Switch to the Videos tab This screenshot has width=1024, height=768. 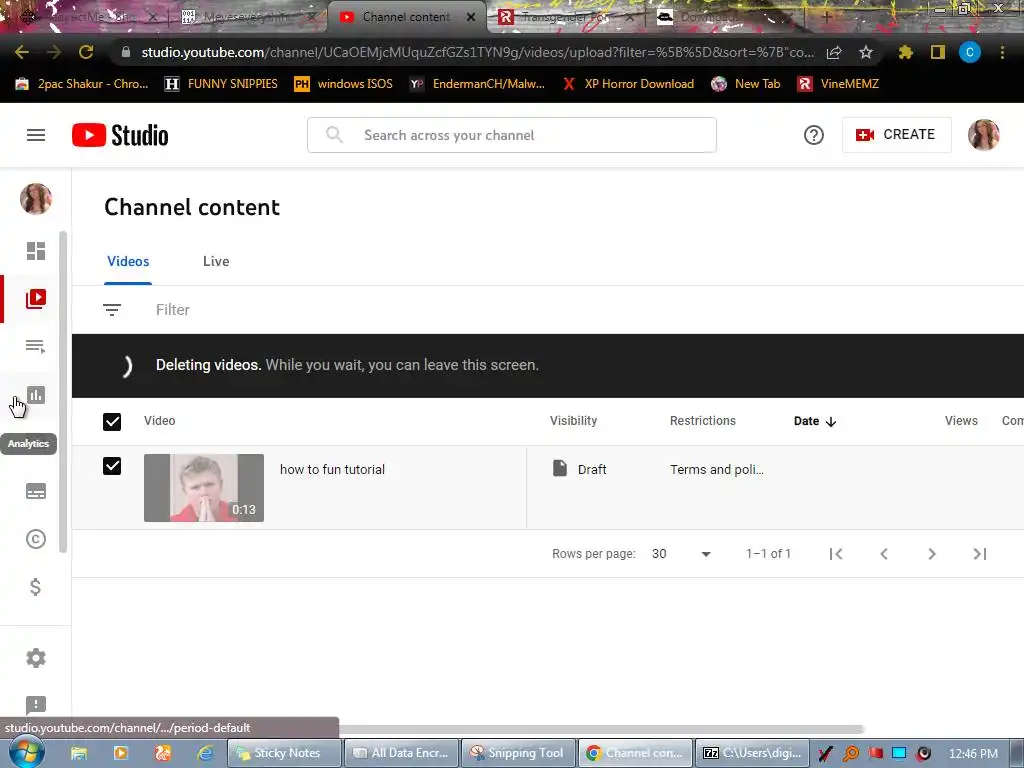click(128, 261)
